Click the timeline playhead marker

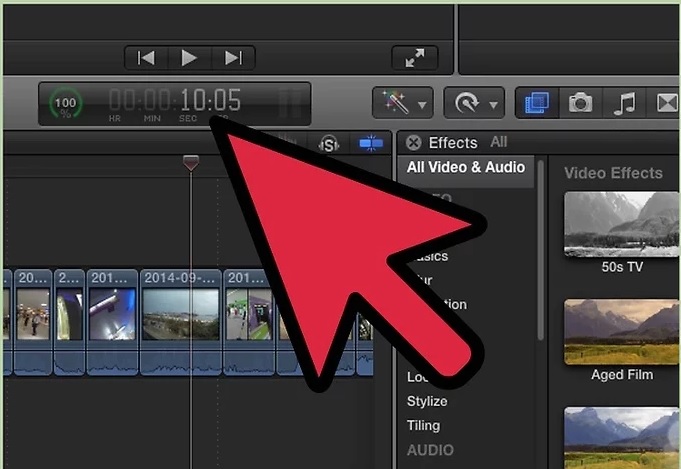click(191, 163)
